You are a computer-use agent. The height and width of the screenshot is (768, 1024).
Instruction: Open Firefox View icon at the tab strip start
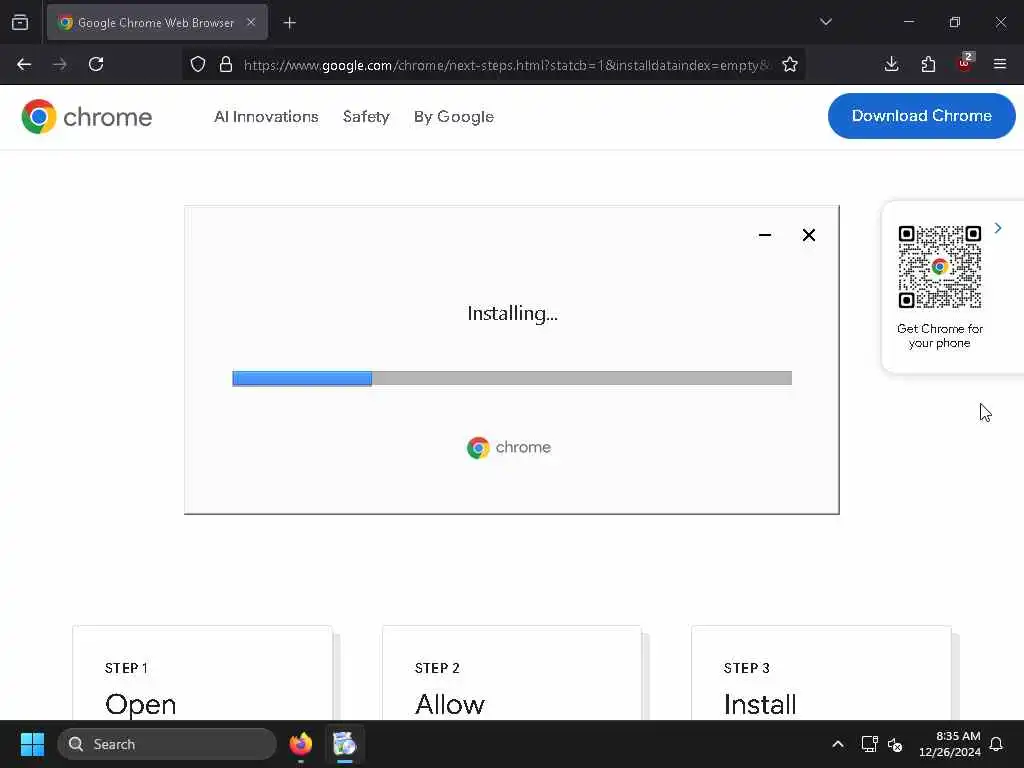click(20, 22)
